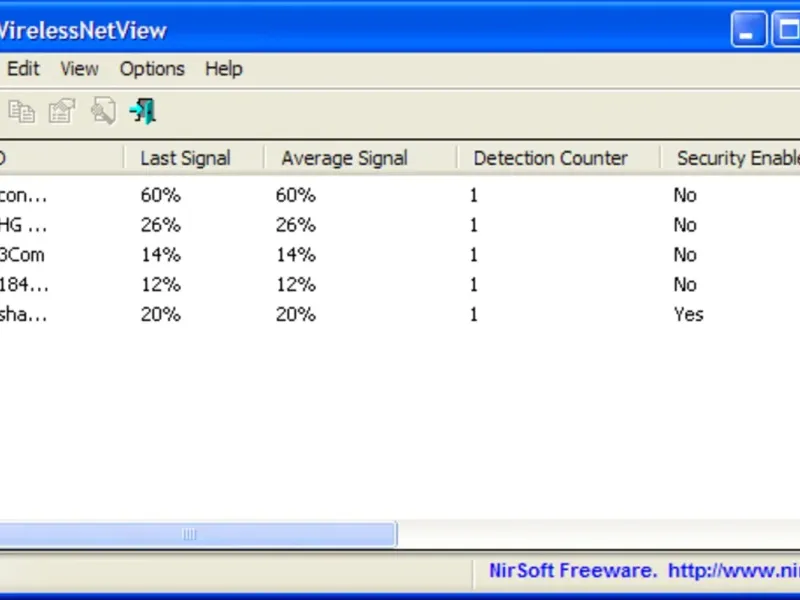Select the 3Com network row
The image size is (800, 600).
pyautogui.click(x=400, y=255)
